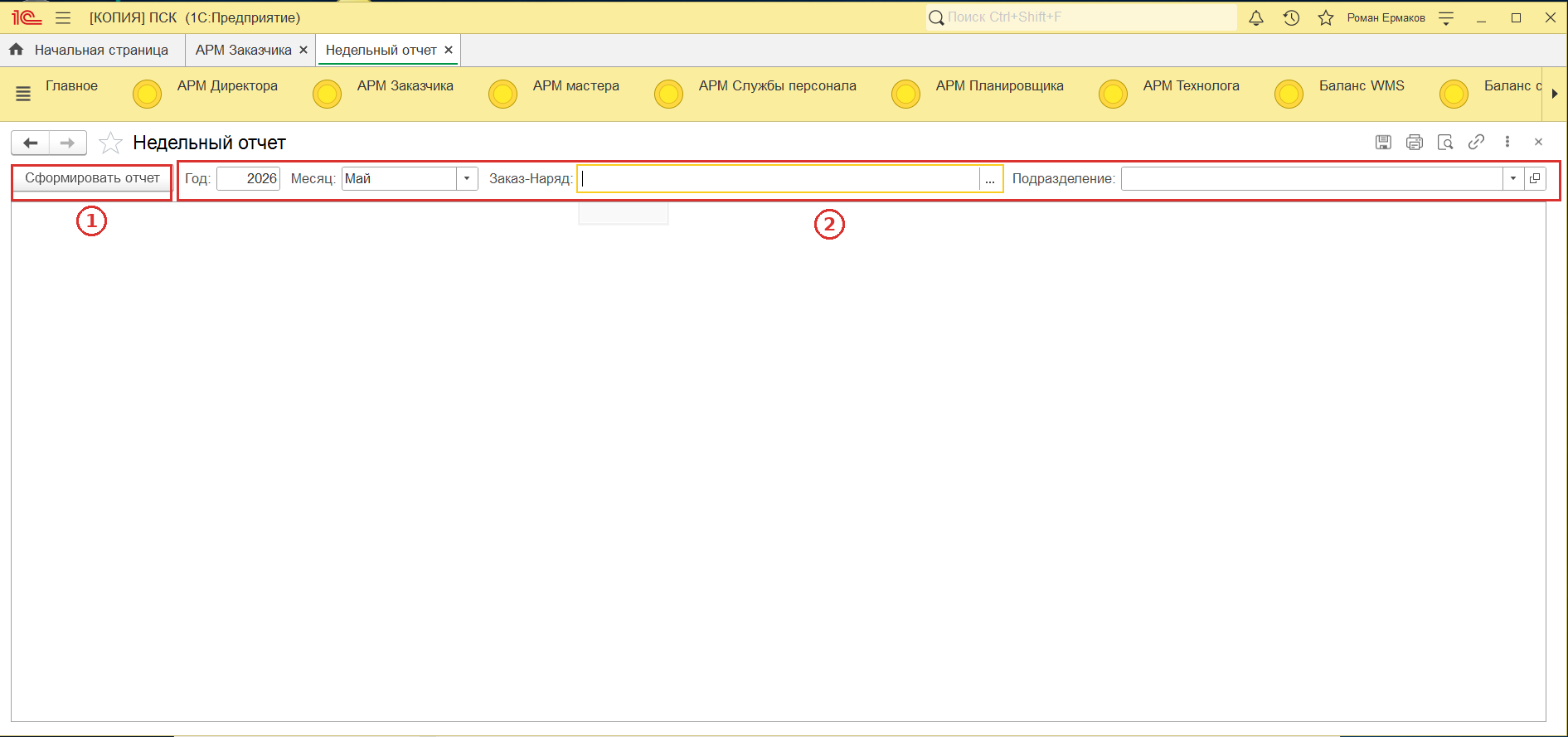
Task: Switch to the АРМ Заказчика tab
Action: click(243, 50)
